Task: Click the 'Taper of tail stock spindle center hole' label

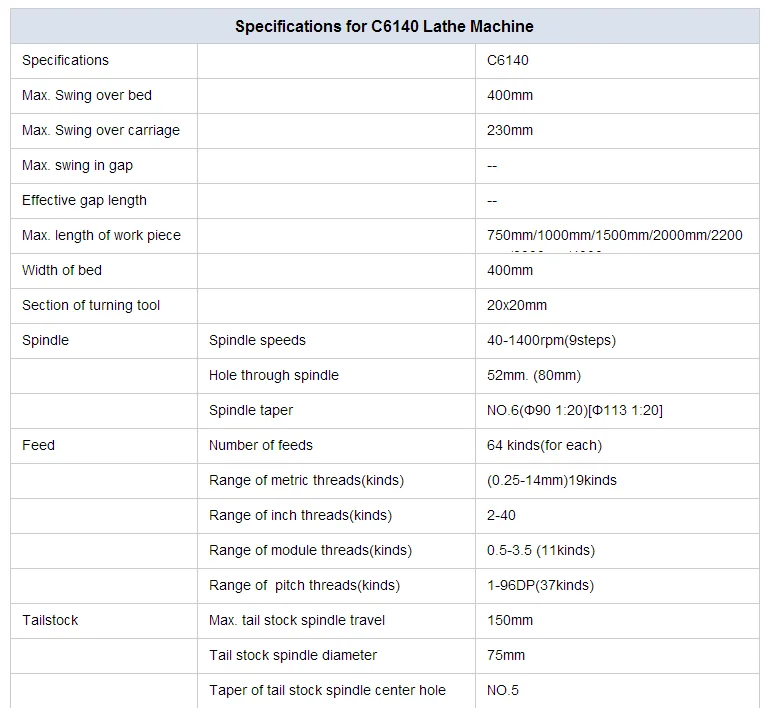Action: pos(327,690)
